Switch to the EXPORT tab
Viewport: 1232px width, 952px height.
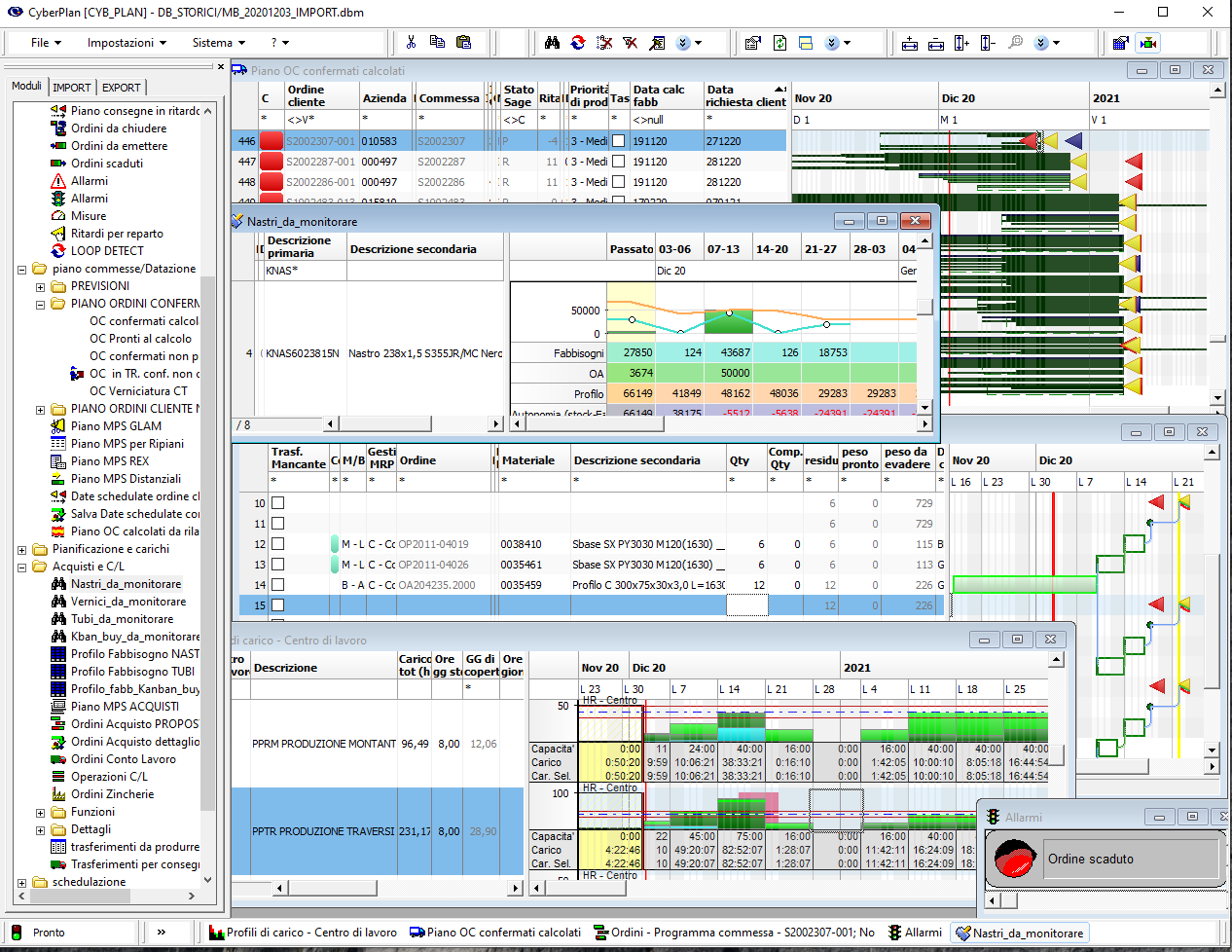[122, 88]
